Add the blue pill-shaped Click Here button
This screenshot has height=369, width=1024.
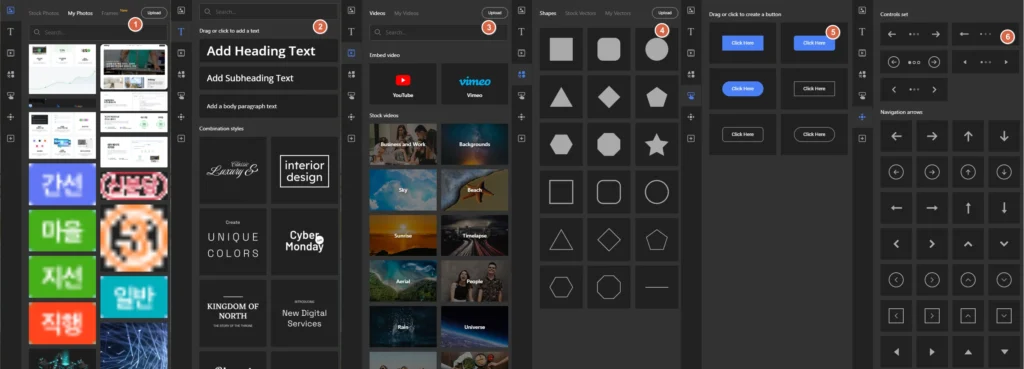743,88
